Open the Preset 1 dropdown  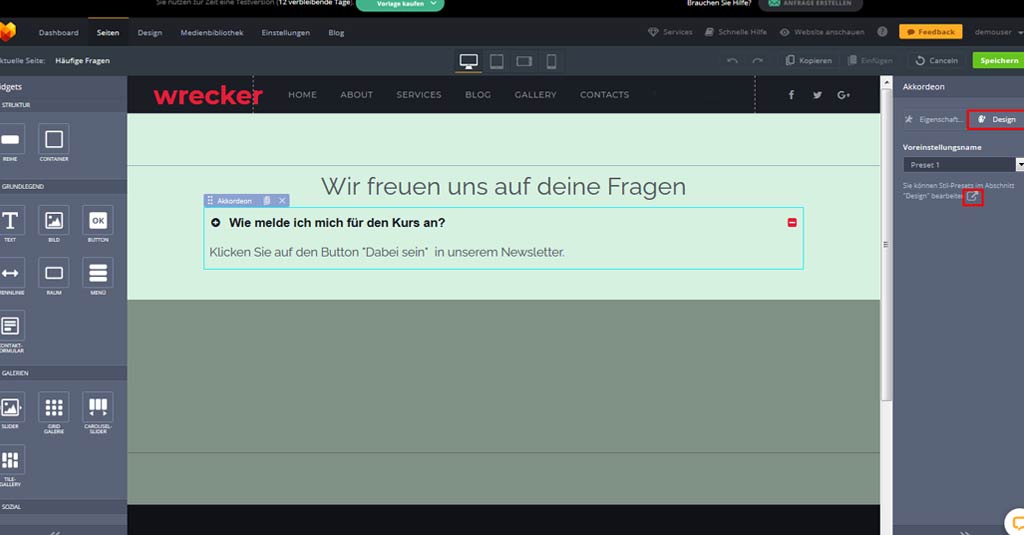(963, 164)
